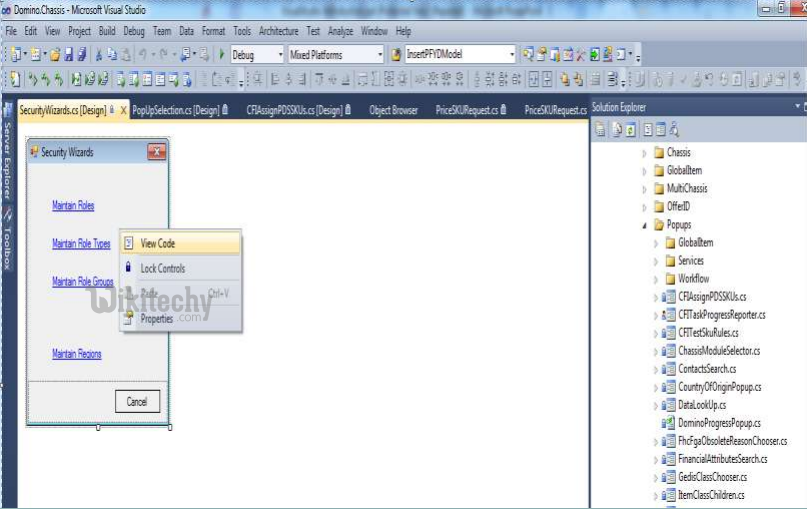
Task: Click the Cancel button in the form
Action: (137, 402)
